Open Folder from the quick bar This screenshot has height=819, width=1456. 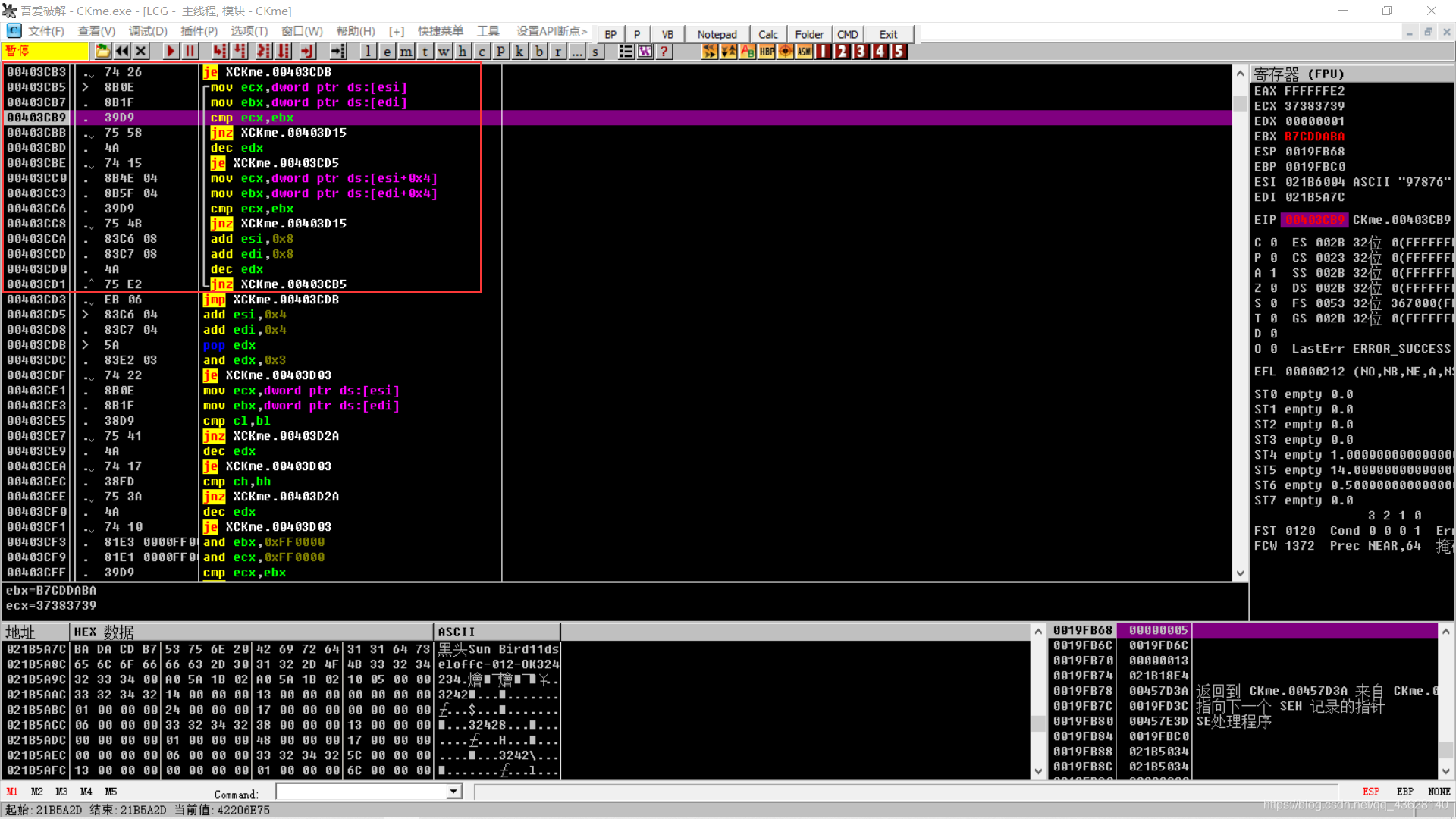pyautogui.click(x=809, y=34)
